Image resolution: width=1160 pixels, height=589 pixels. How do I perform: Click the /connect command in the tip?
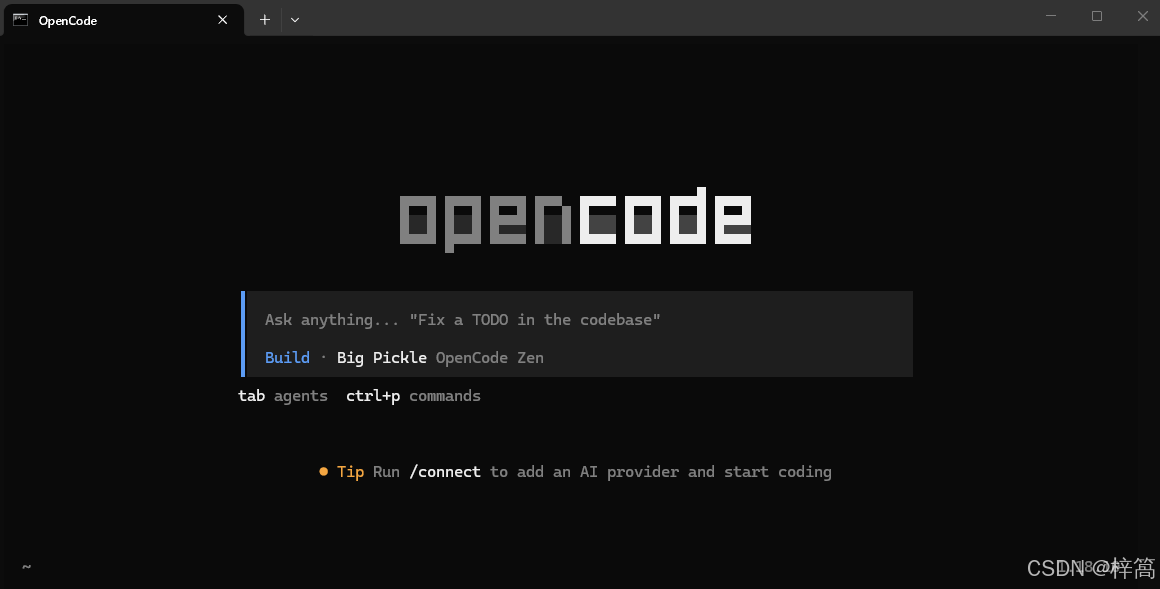click(445, 472)
